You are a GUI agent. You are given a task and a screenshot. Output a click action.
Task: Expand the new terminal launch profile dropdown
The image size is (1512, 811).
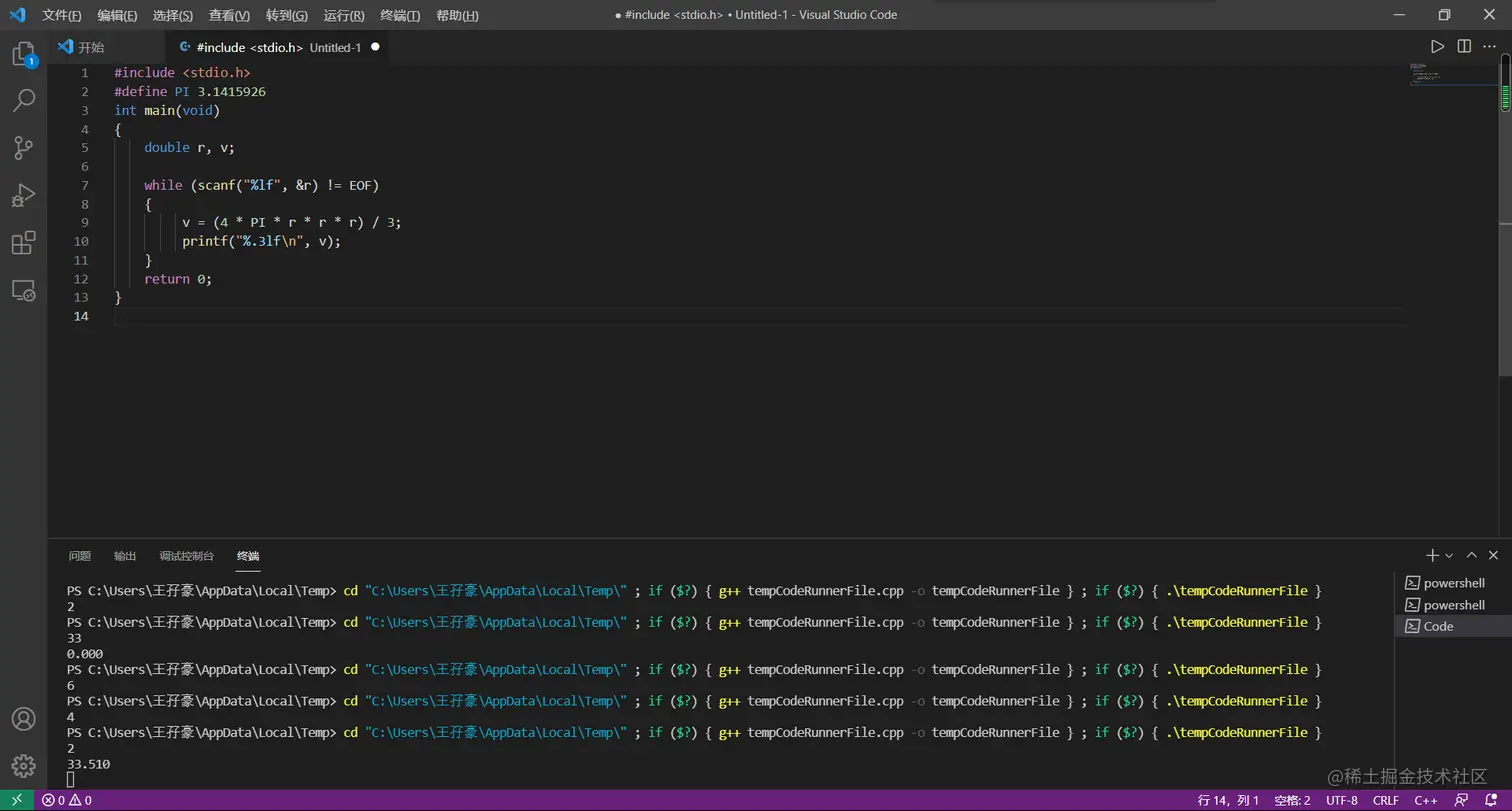(1449, 555)
